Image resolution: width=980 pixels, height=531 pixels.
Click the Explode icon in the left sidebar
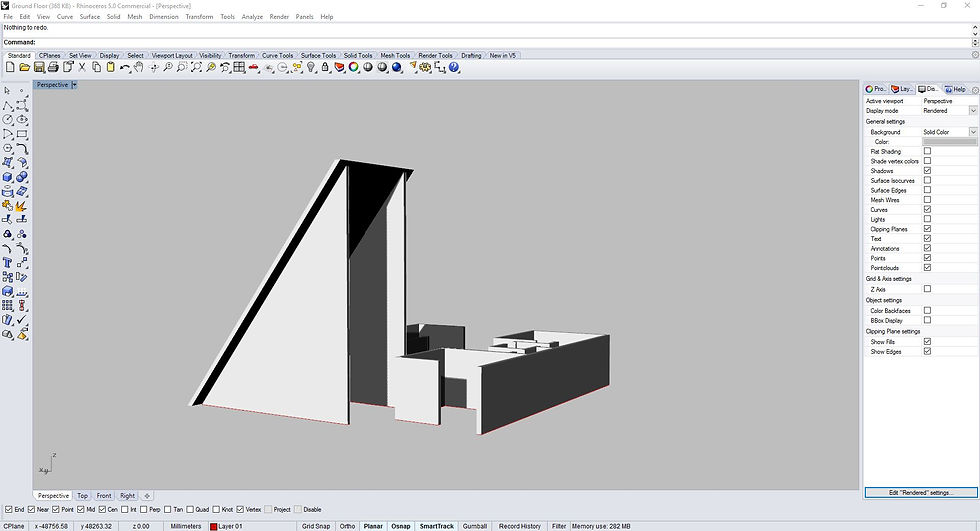[22, 206]
